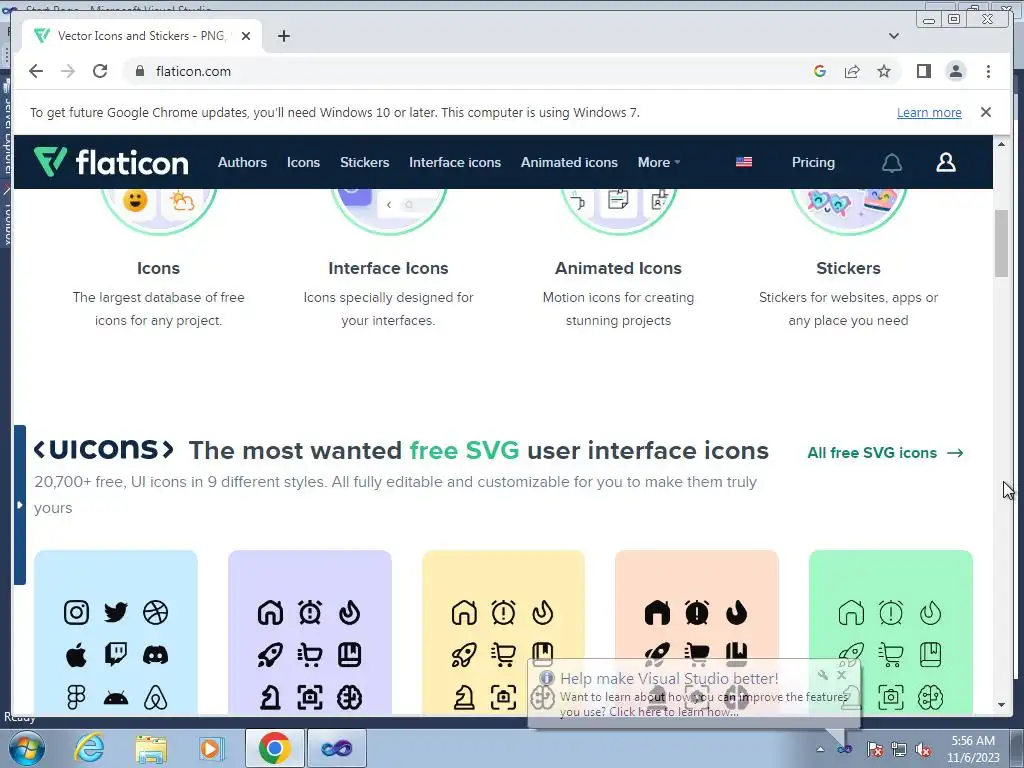View site information lock icon
Image resolution: width=1024 pixels, height=768 pixels.
[x=139, y=71]
